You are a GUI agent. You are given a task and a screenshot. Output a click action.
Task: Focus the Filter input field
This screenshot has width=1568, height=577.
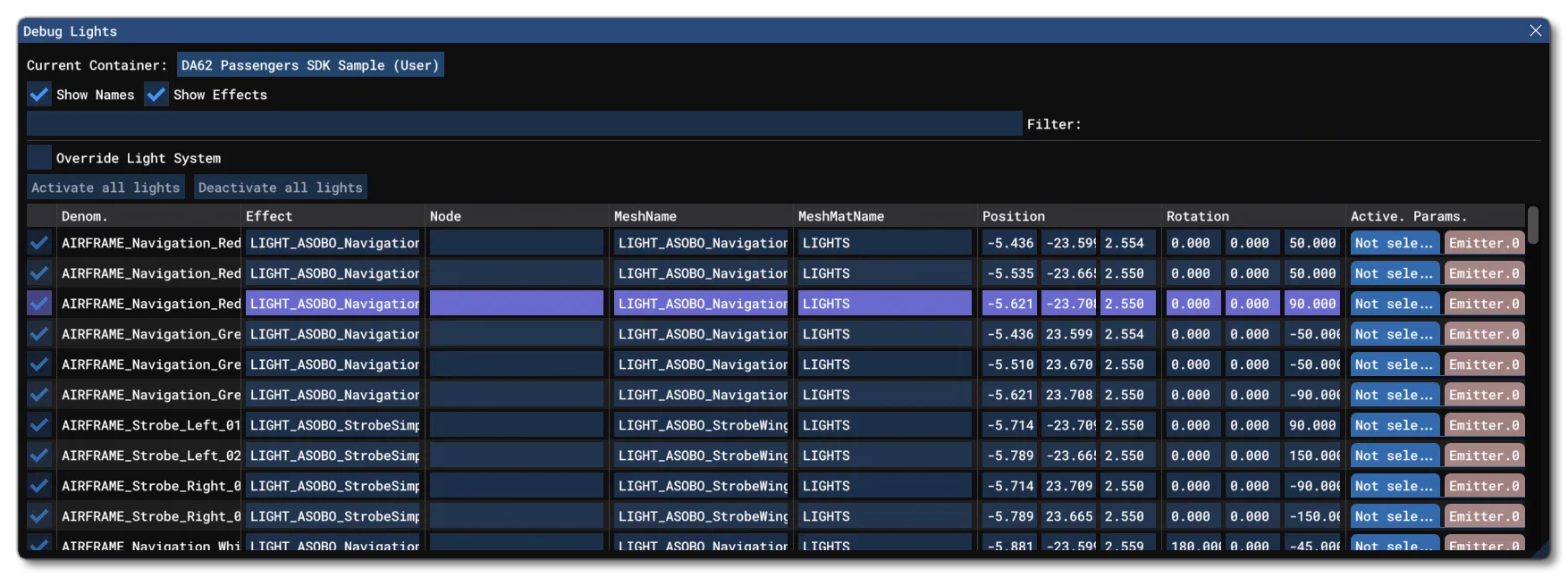(524, 123)
